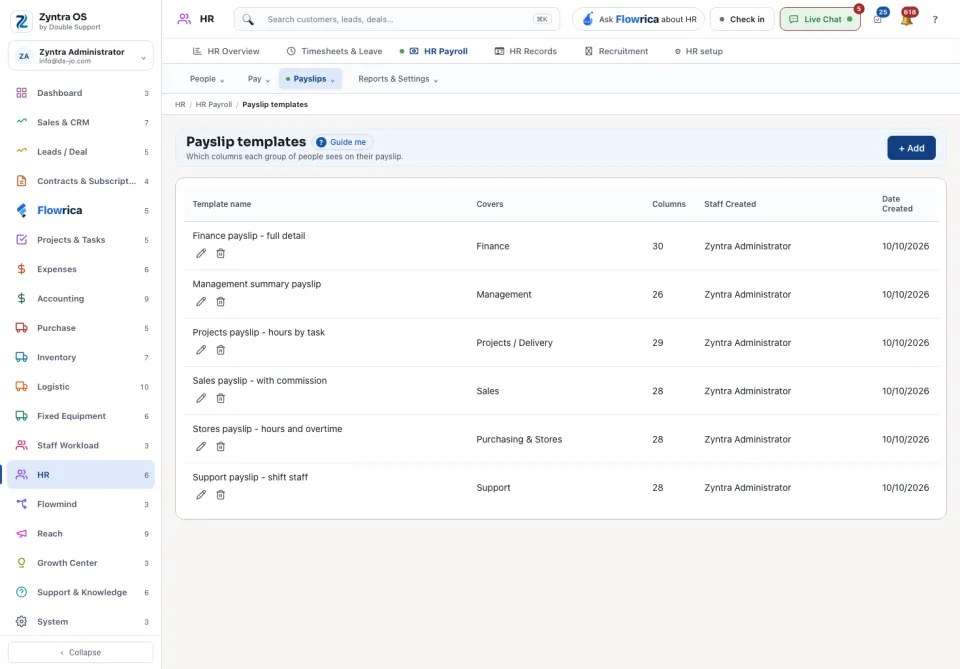
Task: Click the Guide me button
Action: coord(343,142)
